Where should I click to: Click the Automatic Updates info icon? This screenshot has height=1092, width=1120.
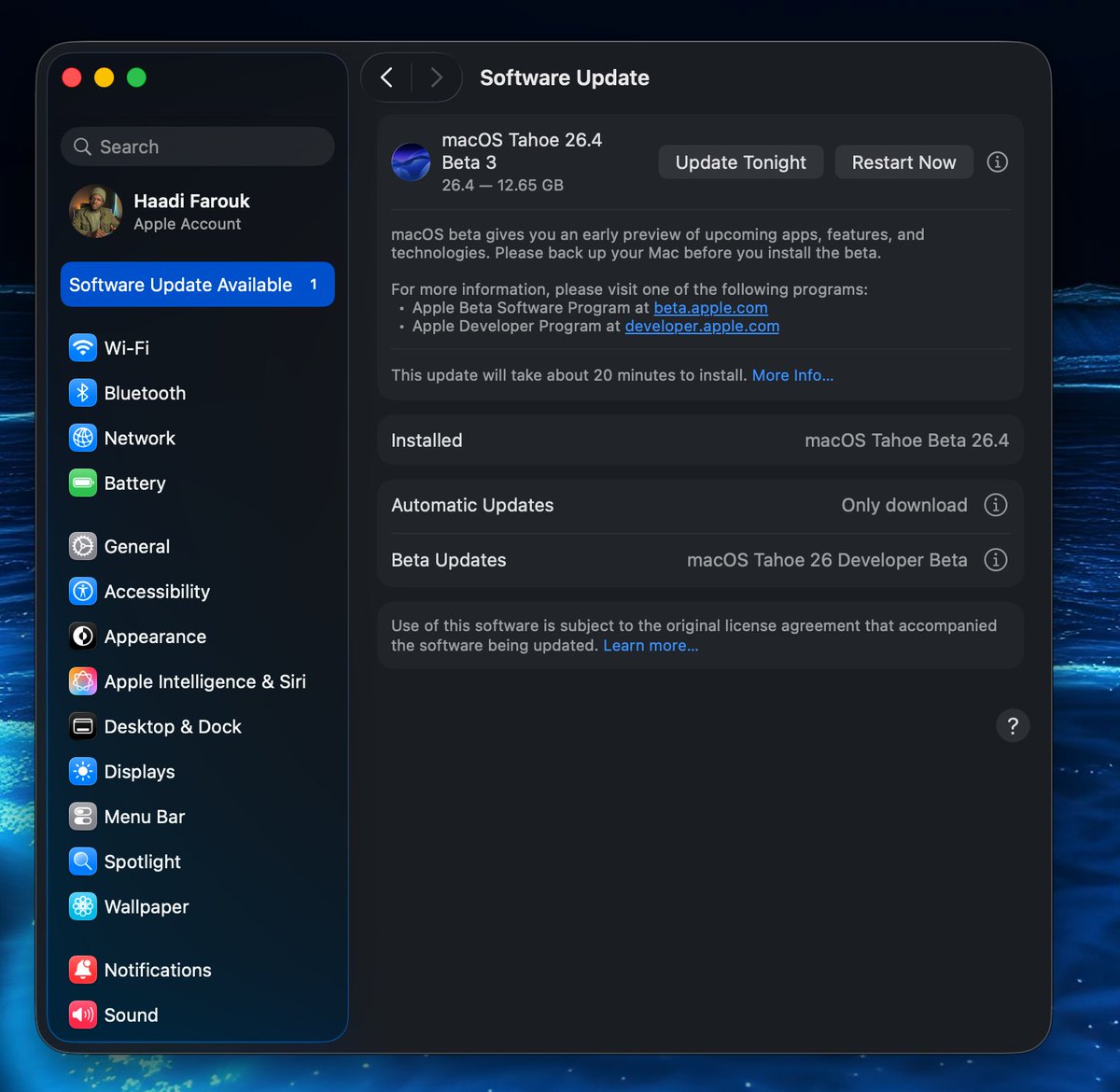[996, 505]
